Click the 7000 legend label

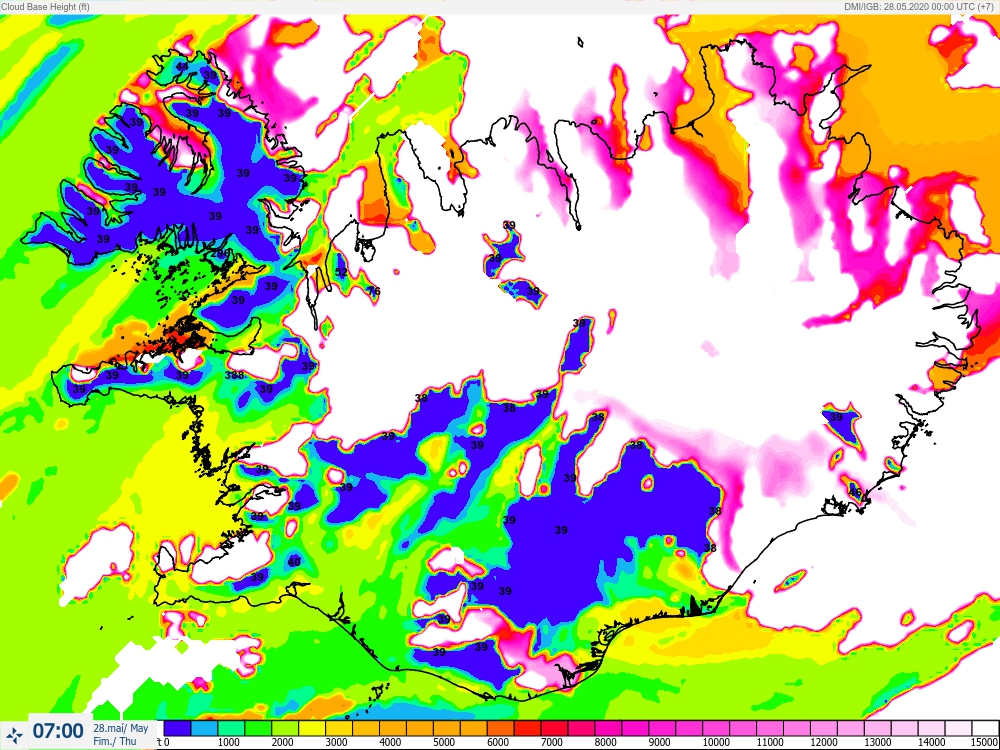552,742
